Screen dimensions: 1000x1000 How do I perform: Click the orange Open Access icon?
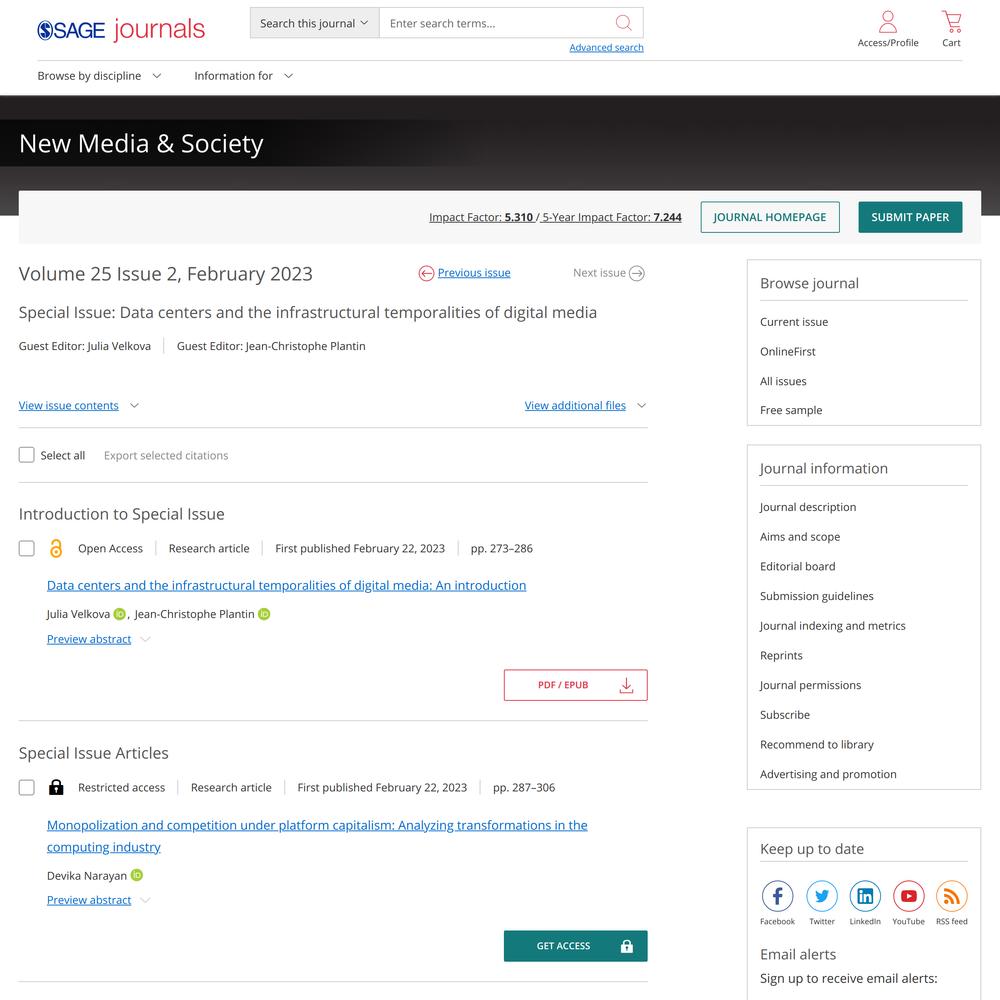(x=56, y=548)
